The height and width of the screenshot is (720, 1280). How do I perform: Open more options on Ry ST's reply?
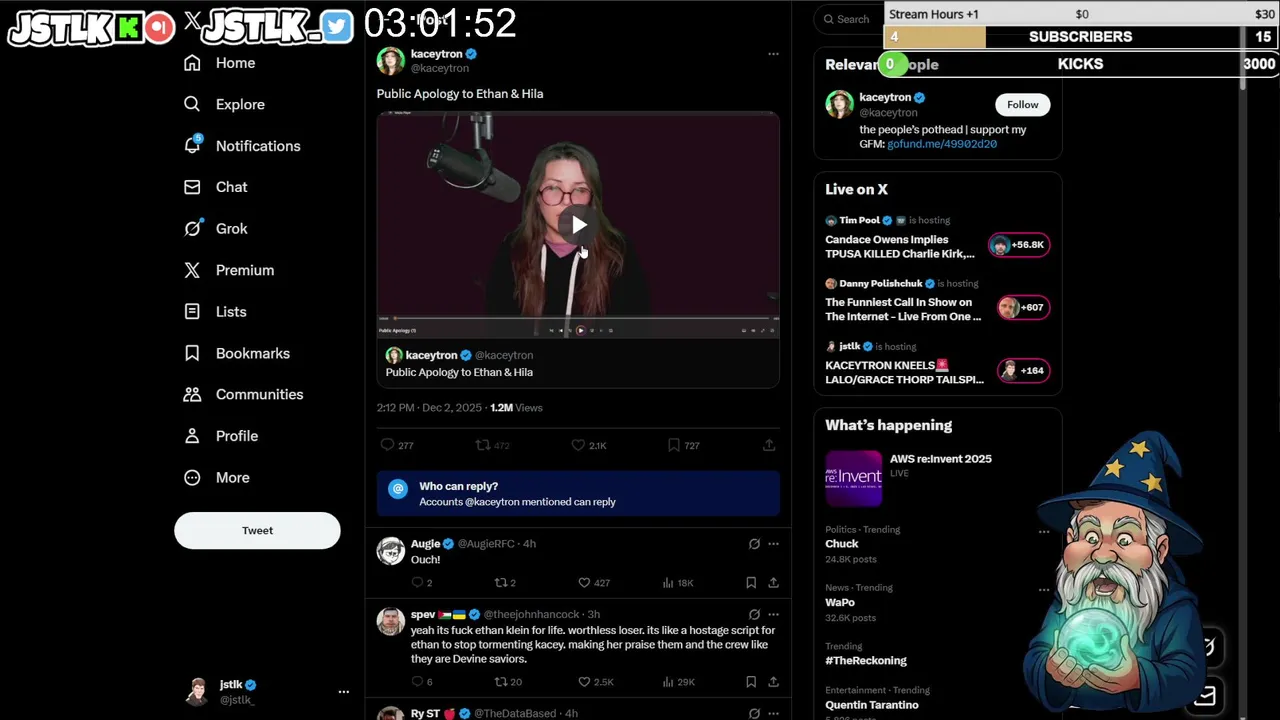[773, 713]
